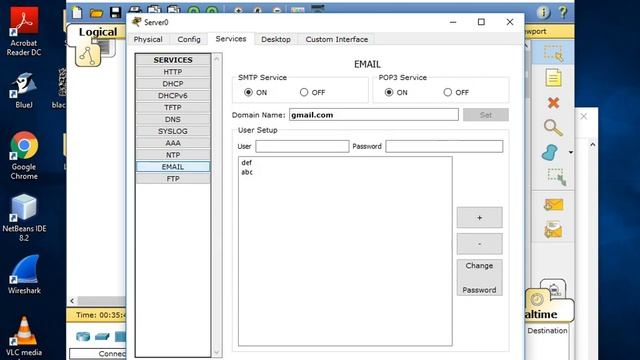This screenshot has width=640, height=360.
Task: Open BlueJ desktop shortcut
Action: tap(24, 90)
